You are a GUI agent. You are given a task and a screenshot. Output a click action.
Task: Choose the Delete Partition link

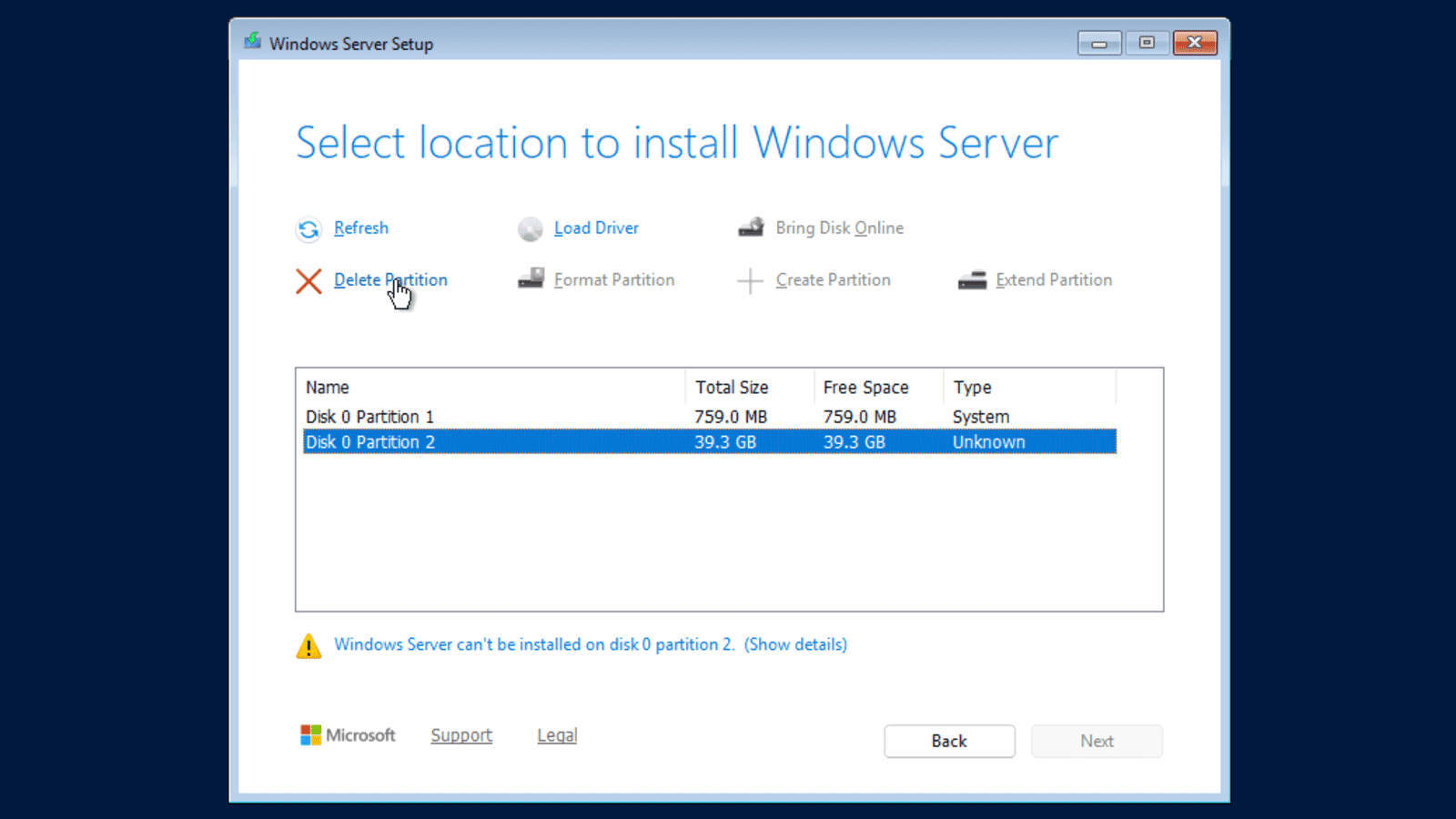(390, 280)
